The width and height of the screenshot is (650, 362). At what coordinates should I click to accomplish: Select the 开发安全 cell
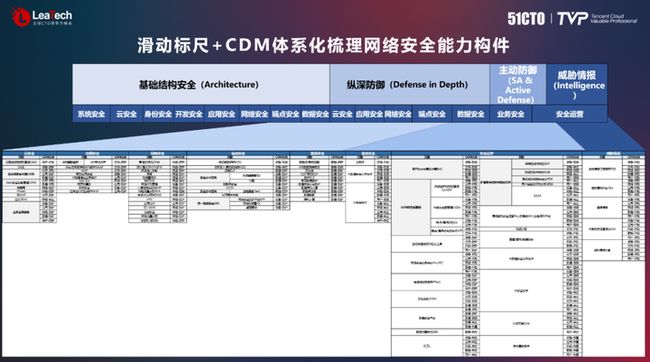tap(189, 114)
